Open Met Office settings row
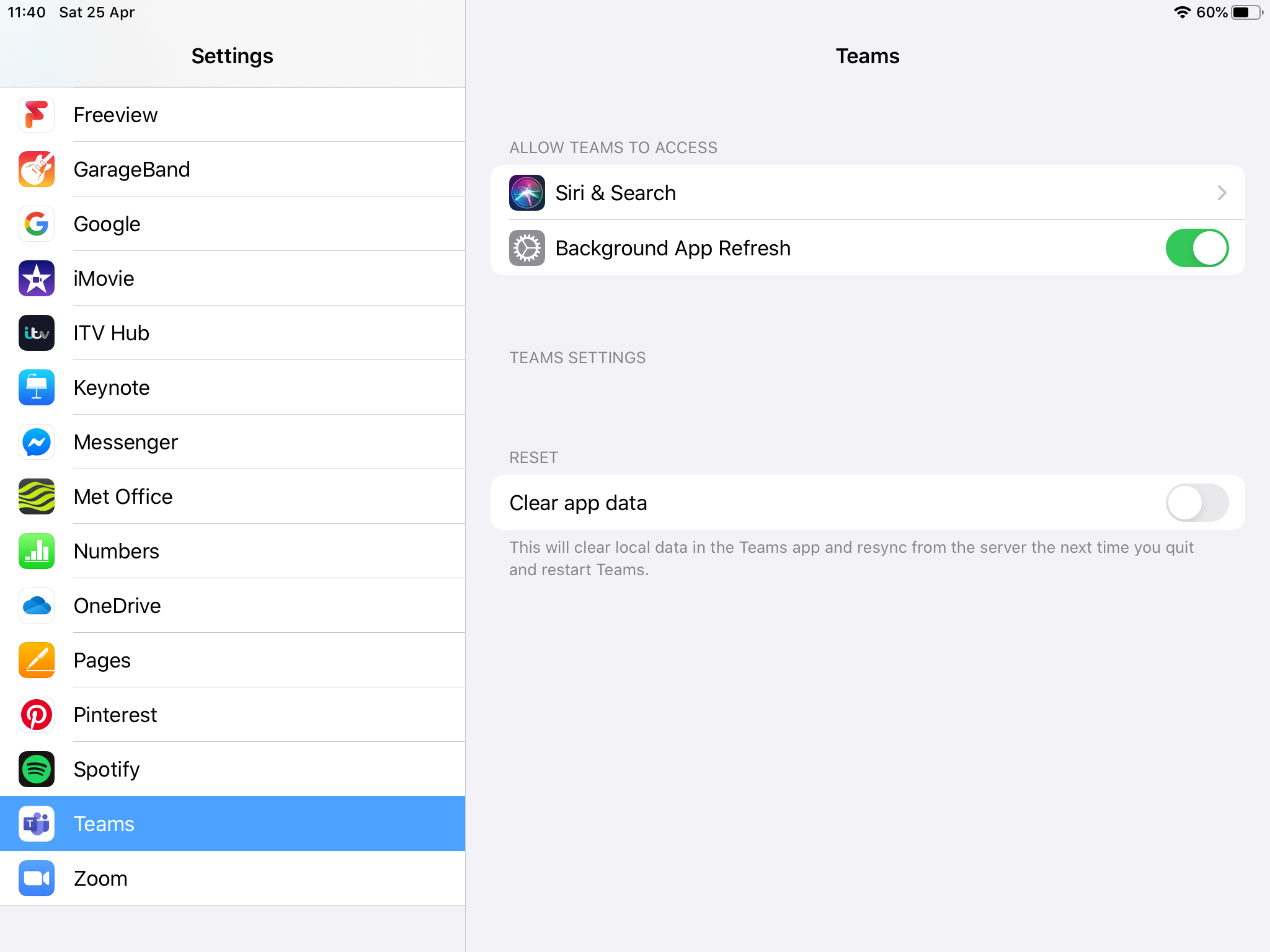Screen dimensions: 1270x952 (233, 496)
